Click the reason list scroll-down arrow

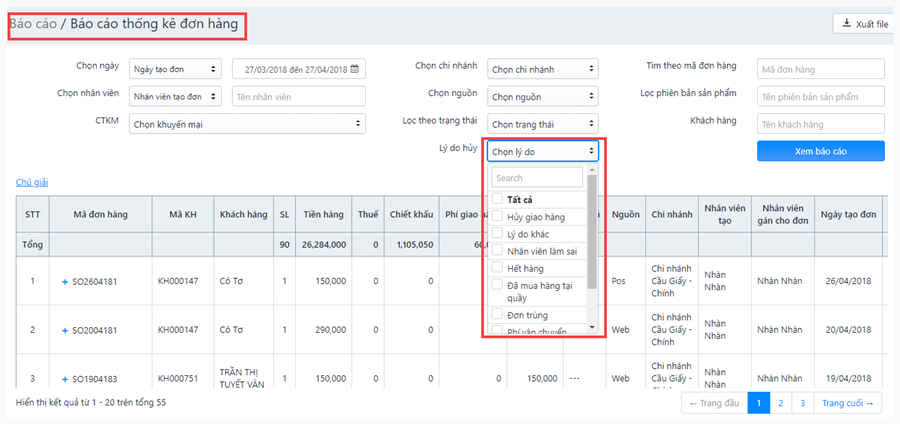592,326
